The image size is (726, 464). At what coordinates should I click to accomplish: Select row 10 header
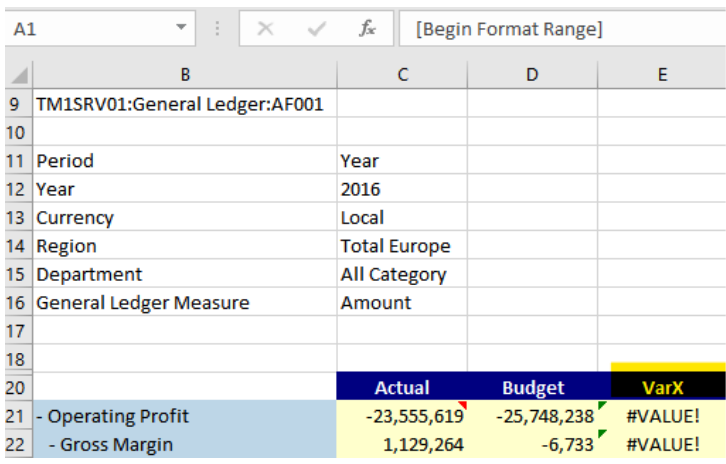[19, 132]
